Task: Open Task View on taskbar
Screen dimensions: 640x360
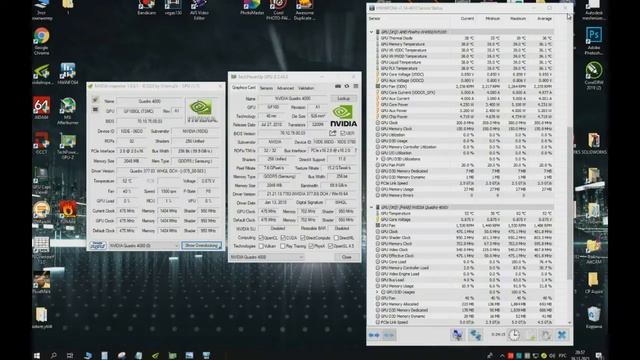Action: [x=70, y=356]
